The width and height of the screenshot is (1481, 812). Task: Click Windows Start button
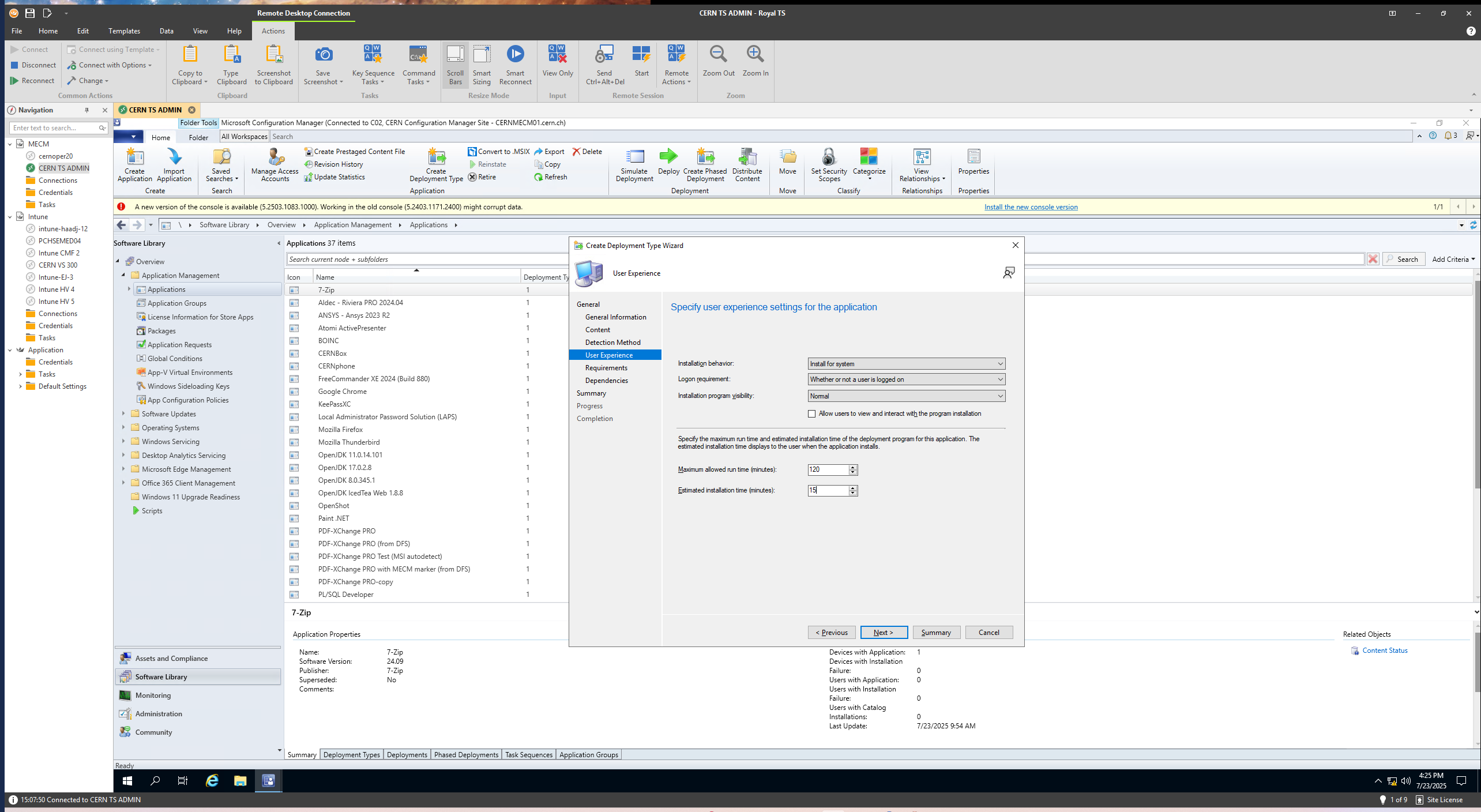[x=127, y=781]
